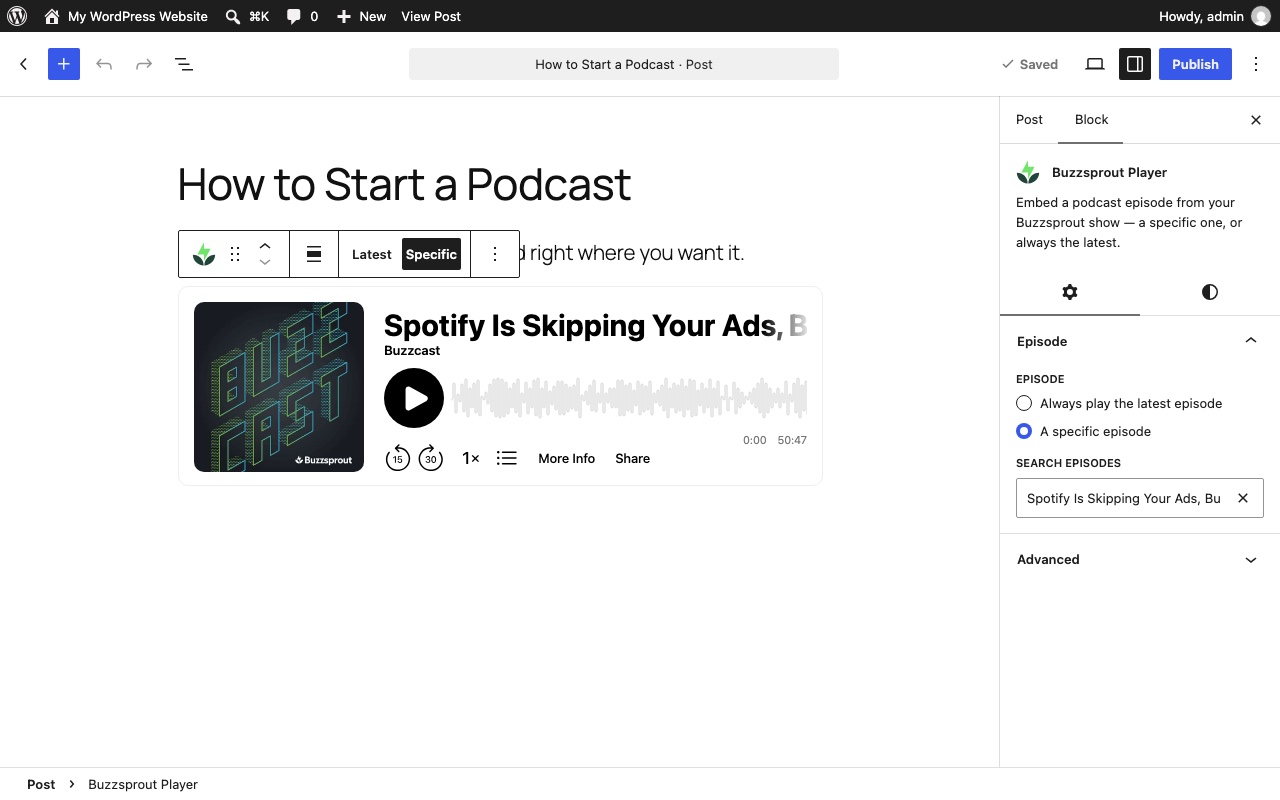The width and height of the screenshot is (1280, 800).
Task: Open editor Options three-dot menu
Action: pos(1256,64)
